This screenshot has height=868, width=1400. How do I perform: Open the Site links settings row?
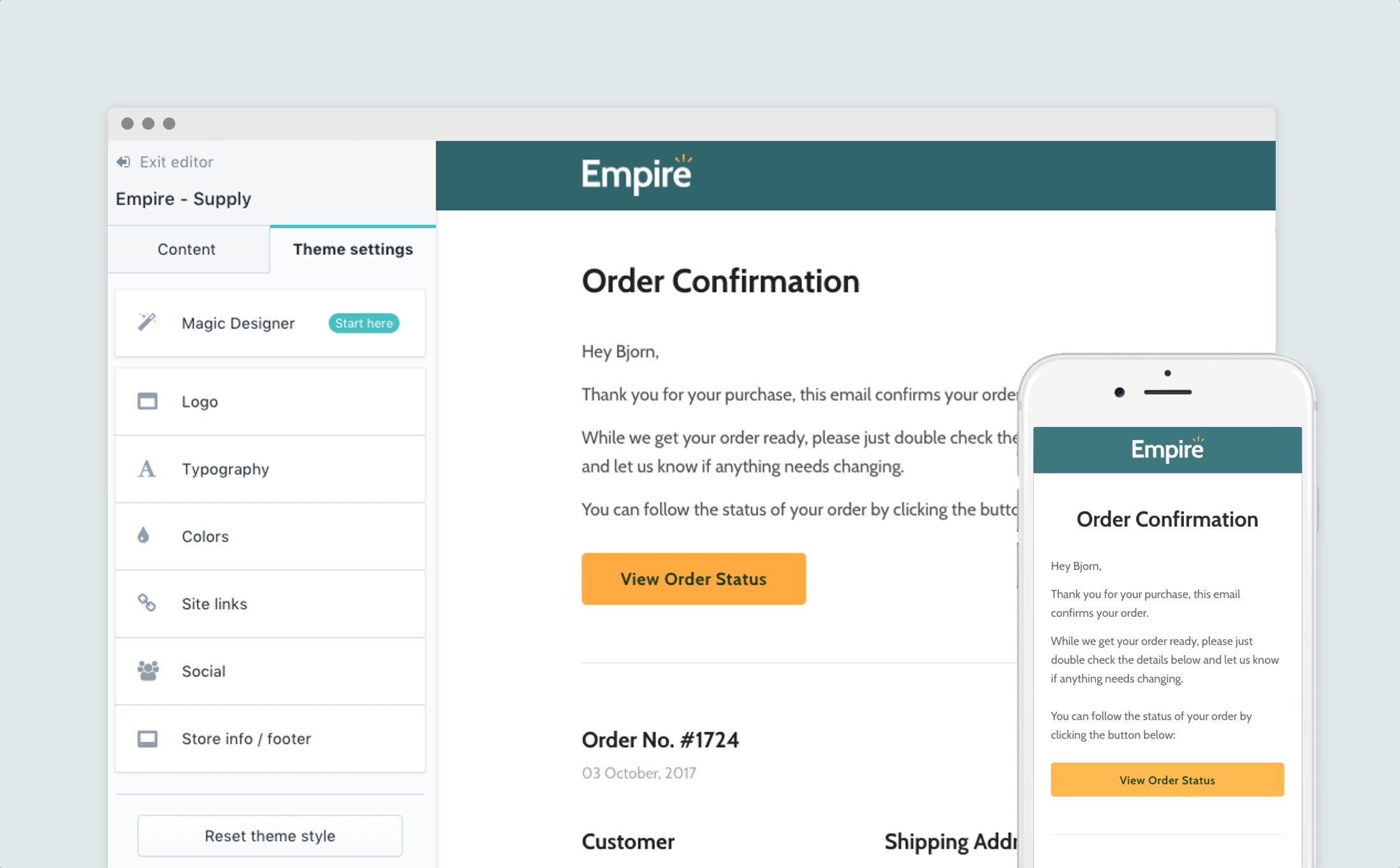pos(270,604)
